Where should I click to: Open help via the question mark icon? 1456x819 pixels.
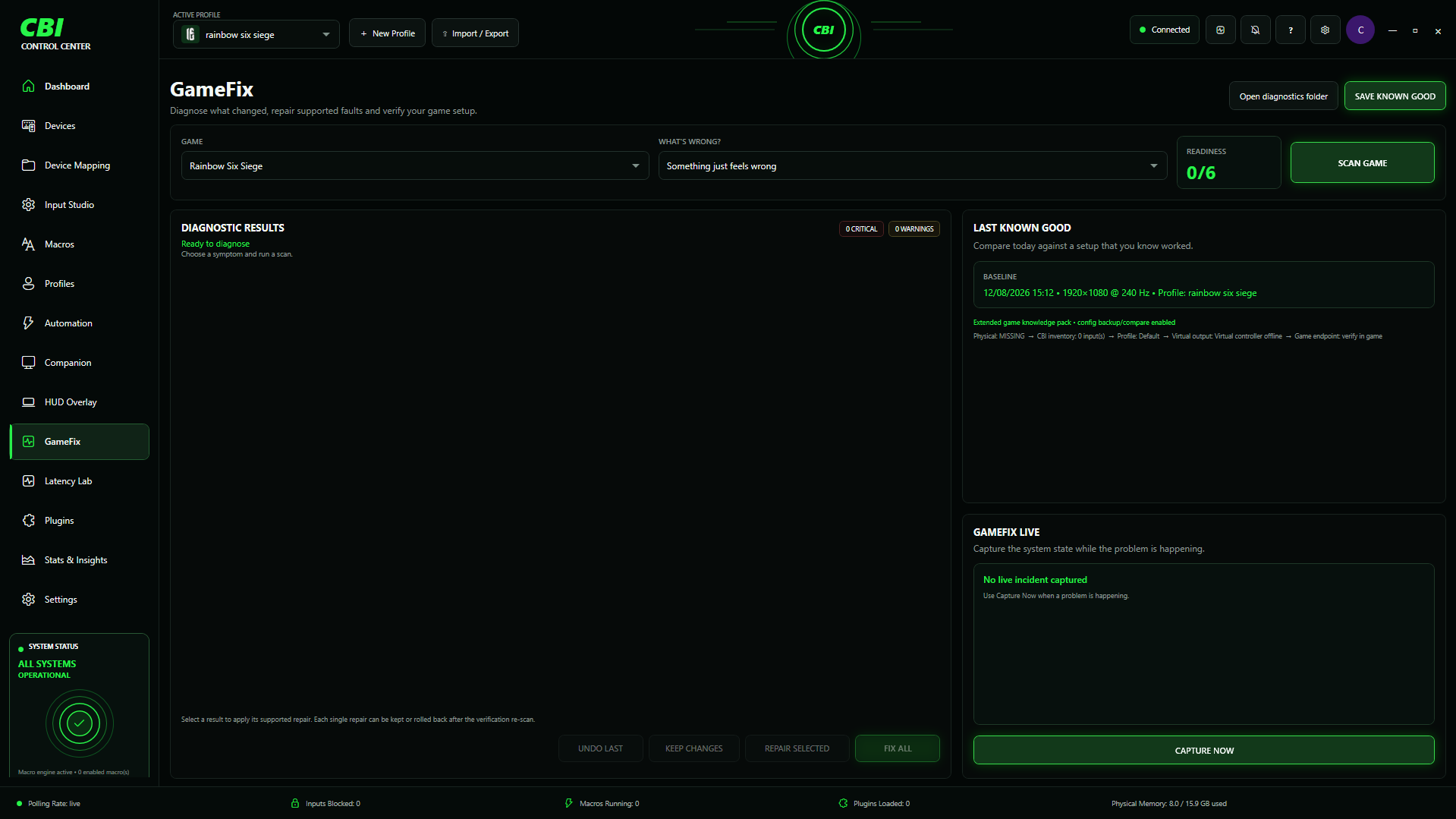click(1290, 30)
